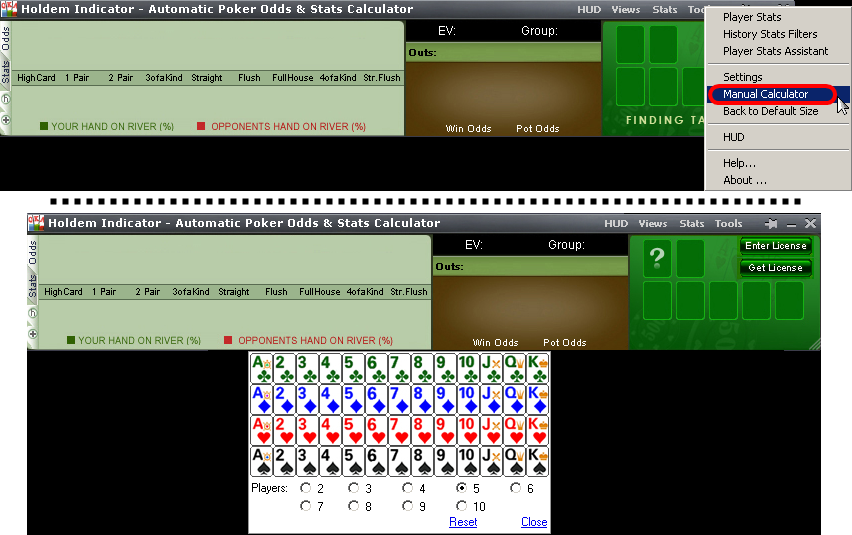Click the question mark hole card slot
The image size is (852, 535).
pos(657,259)
